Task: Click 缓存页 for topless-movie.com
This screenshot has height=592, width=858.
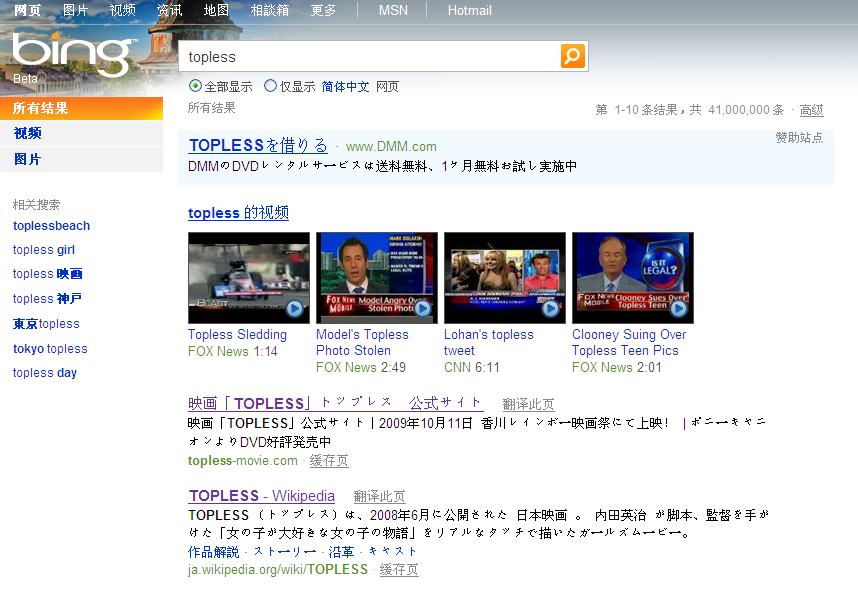Action: point(329,461)
